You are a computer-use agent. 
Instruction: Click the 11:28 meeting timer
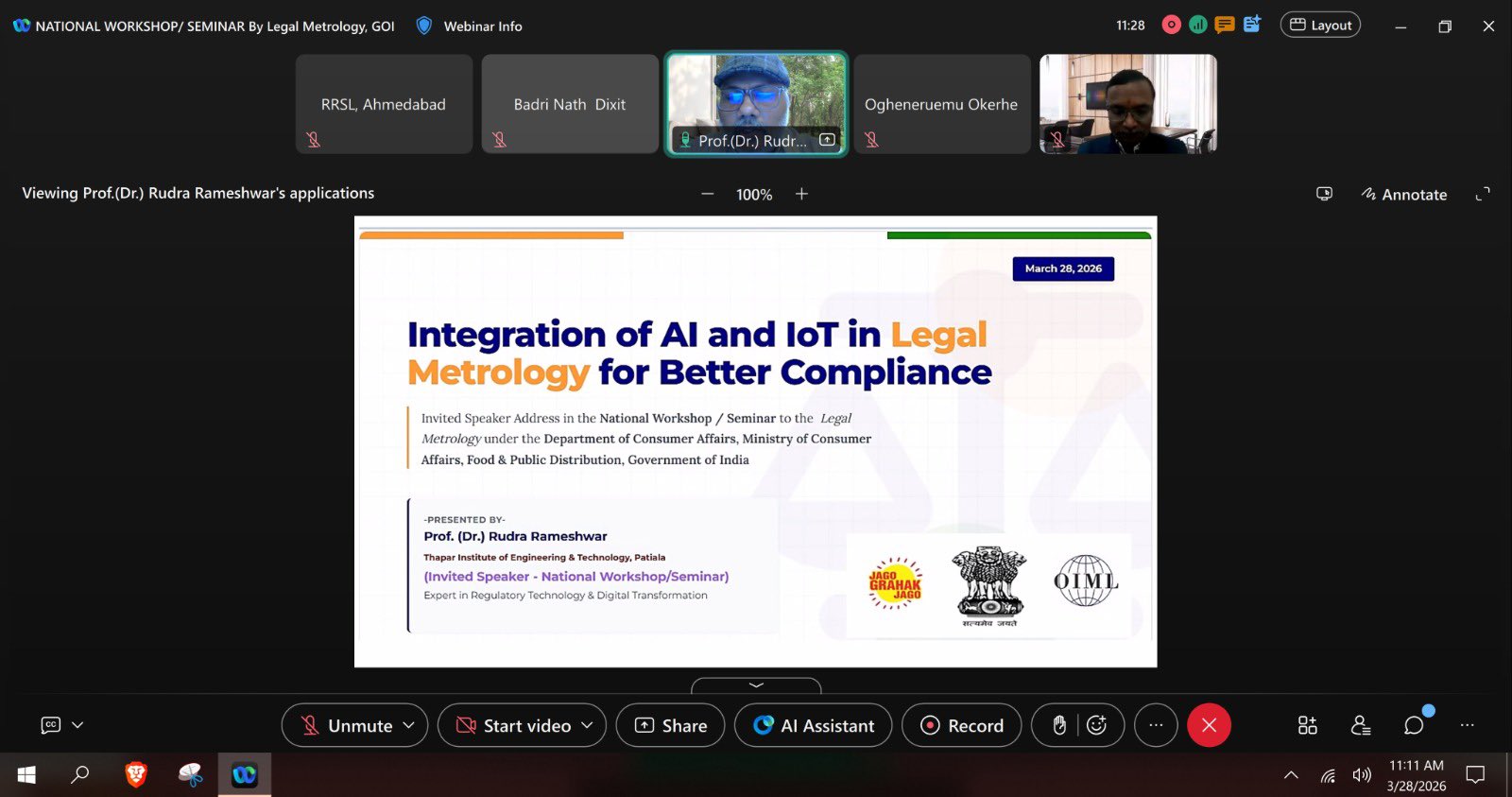click(1130, 26)
